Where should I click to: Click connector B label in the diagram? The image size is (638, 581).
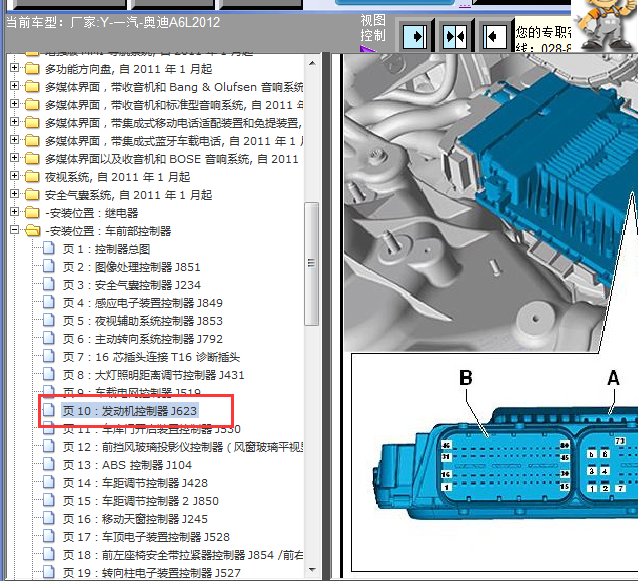[x=465, y=378]
